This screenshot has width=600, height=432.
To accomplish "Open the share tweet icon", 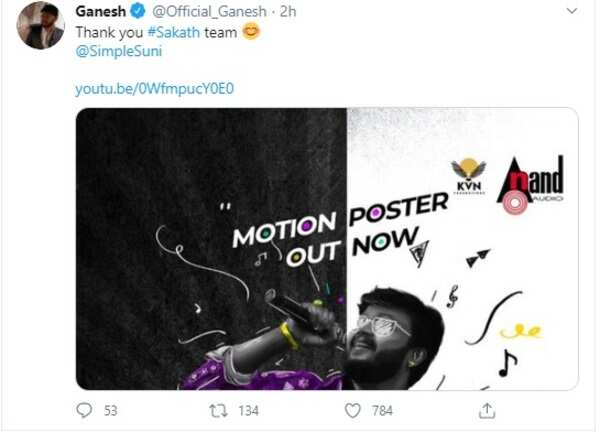I will [487, 410].
